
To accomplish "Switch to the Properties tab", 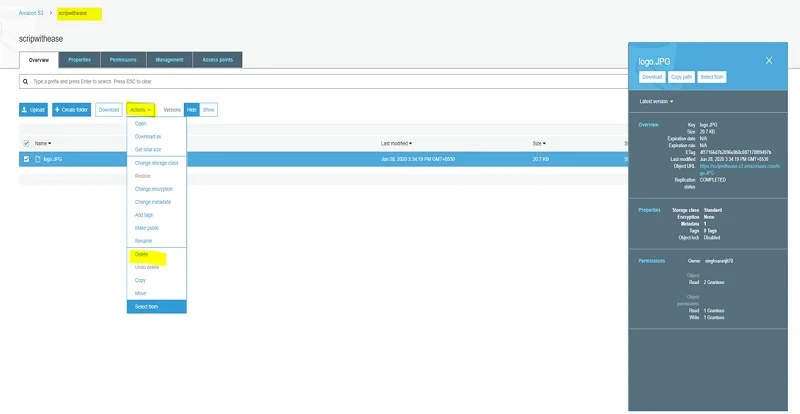I will (80, 60).
